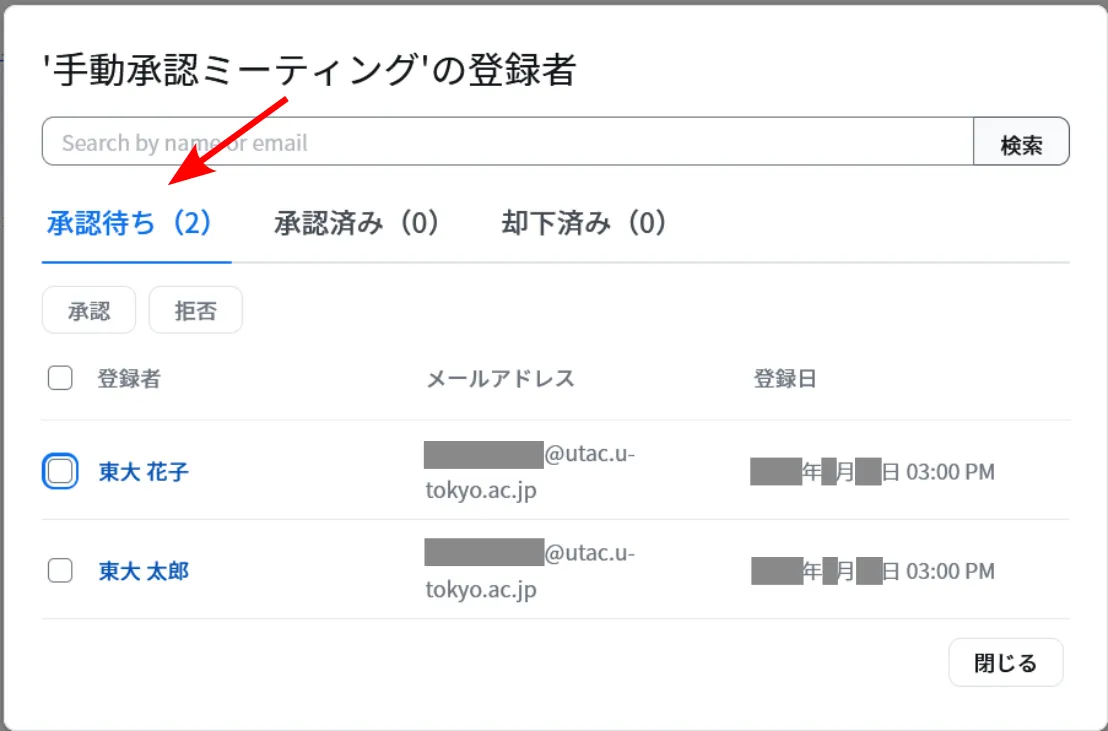Open the 承認済み (0) tab
The image size is (1108, 731).
[x=357, y=223]
